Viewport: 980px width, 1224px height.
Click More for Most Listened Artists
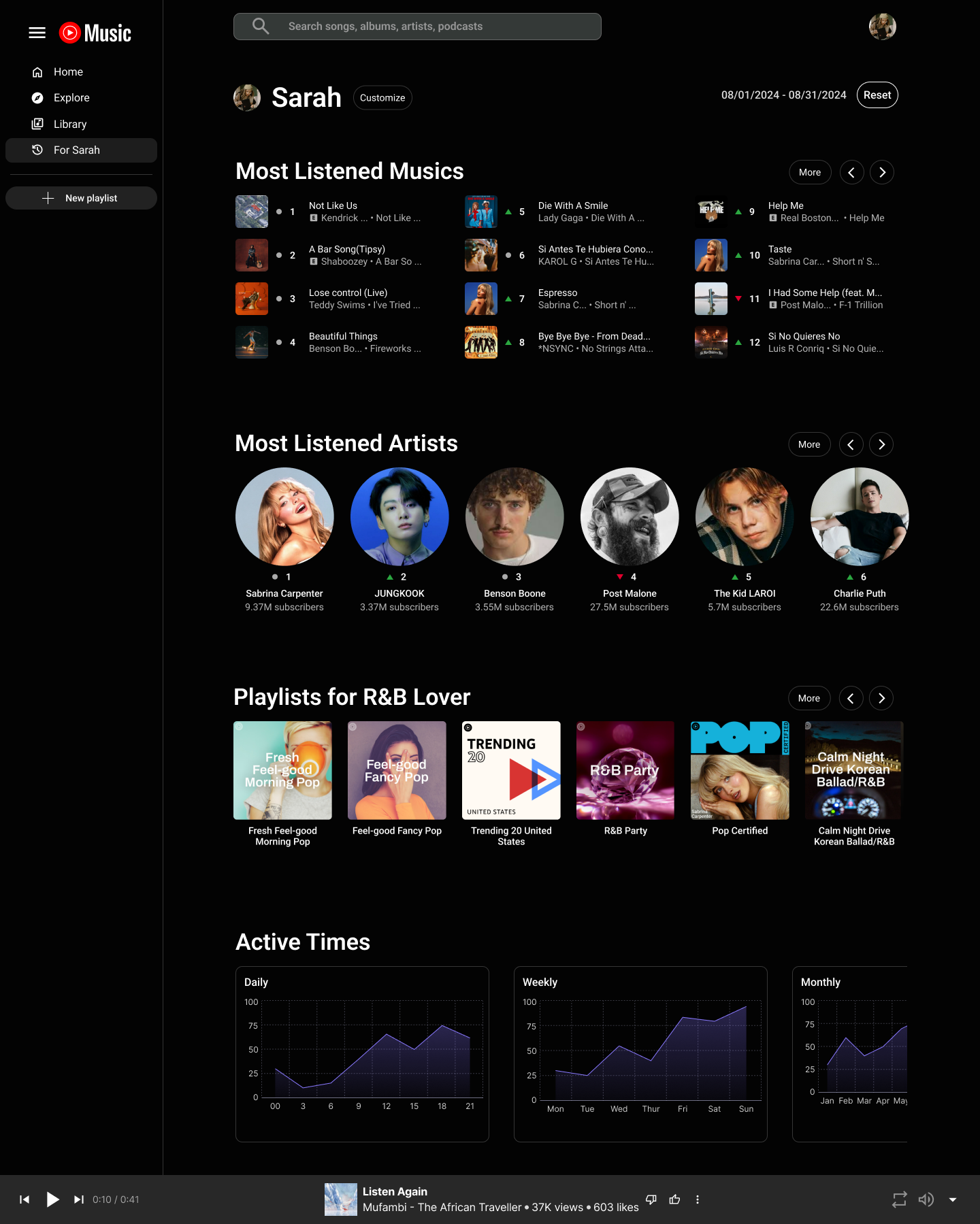[x=809, y=444]
